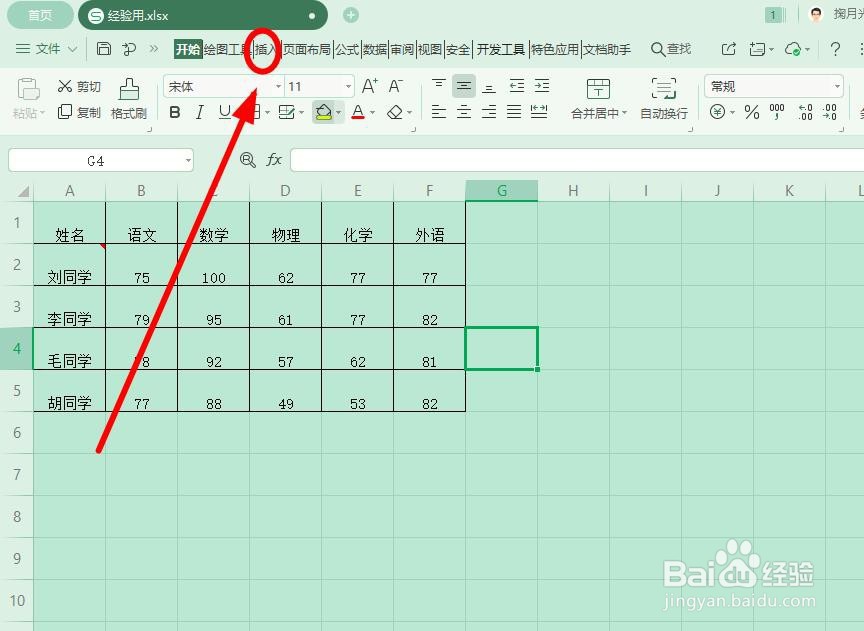864x631 pixels.
Task: Select row 4 header
Action: tap(17, 348)
